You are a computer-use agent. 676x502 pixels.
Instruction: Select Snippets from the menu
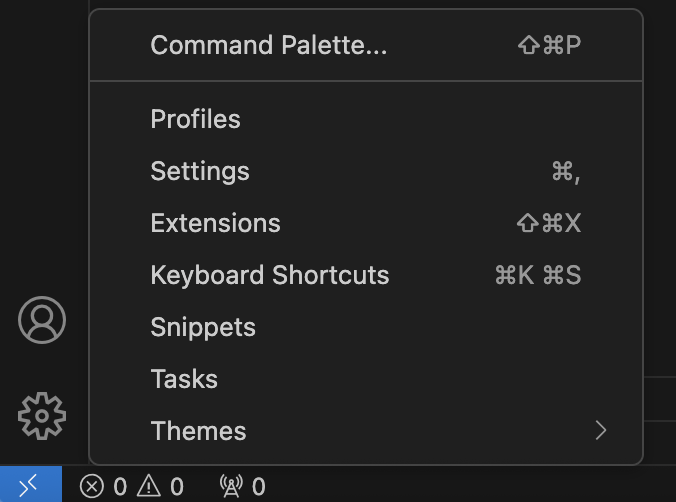point(203,327)
